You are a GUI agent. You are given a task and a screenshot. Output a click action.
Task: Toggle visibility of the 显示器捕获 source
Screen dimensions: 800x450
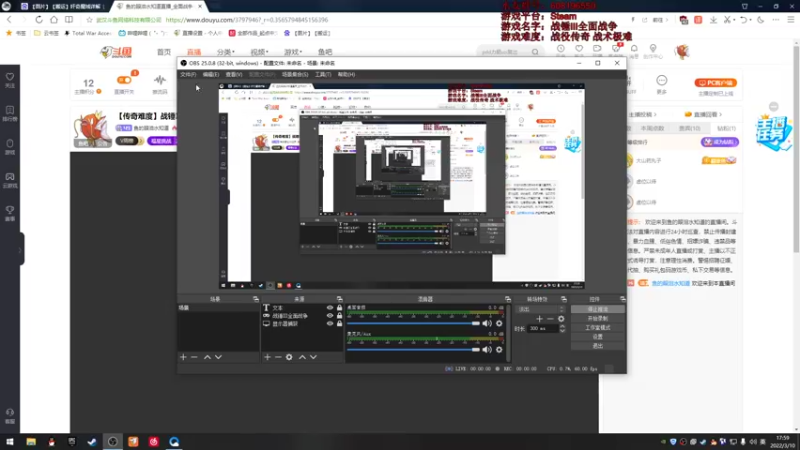[330, 323]
